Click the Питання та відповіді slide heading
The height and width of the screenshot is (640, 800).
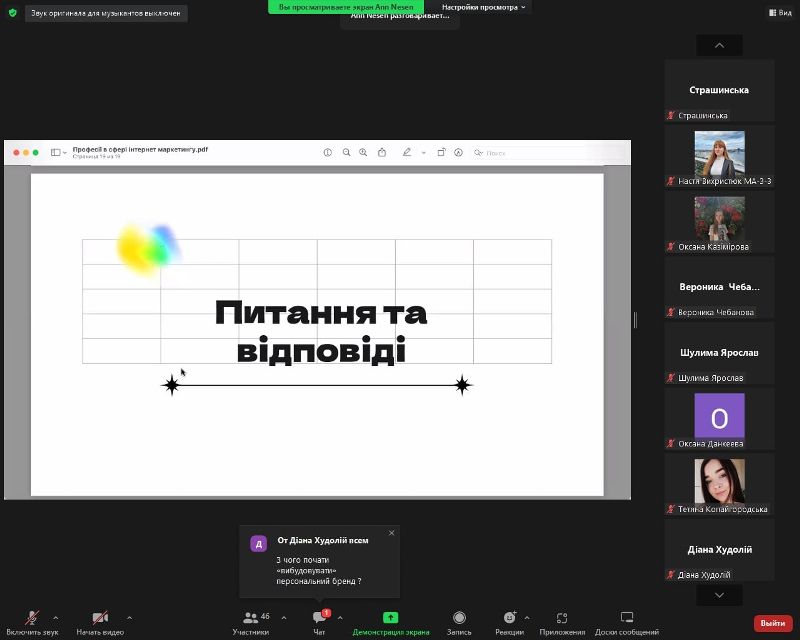pos(321,331)
